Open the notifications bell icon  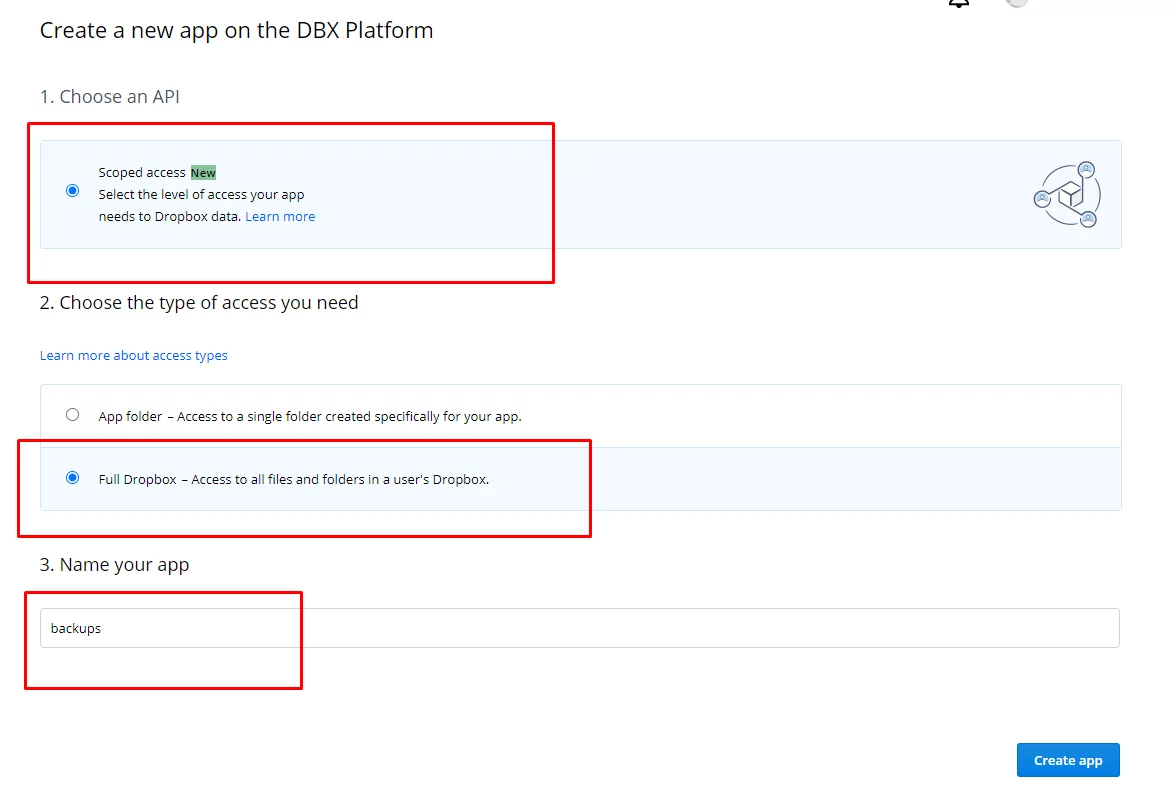coord(958,5)
